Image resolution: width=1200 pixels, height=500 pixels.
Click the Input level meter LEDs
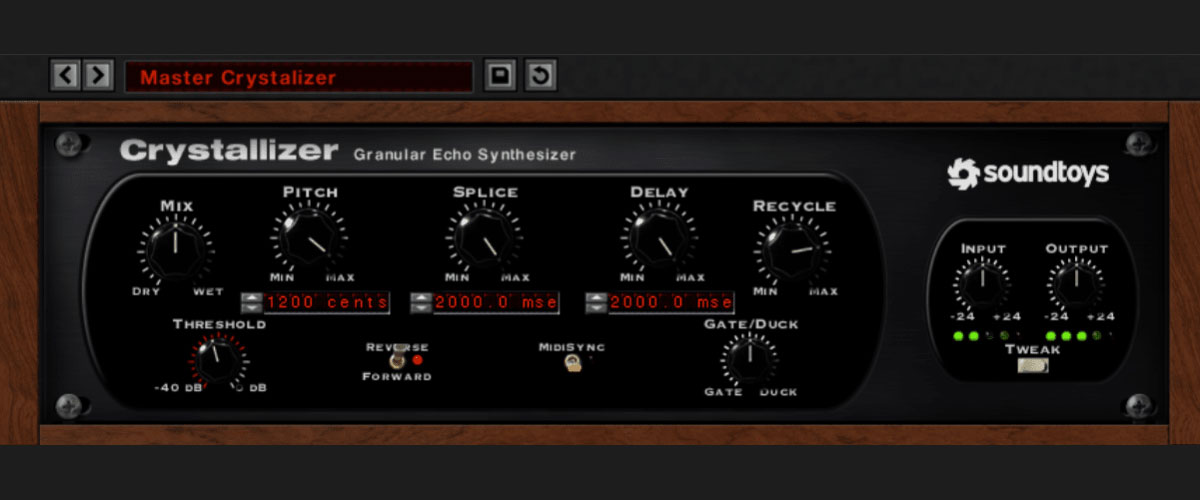tap(984, 335)
